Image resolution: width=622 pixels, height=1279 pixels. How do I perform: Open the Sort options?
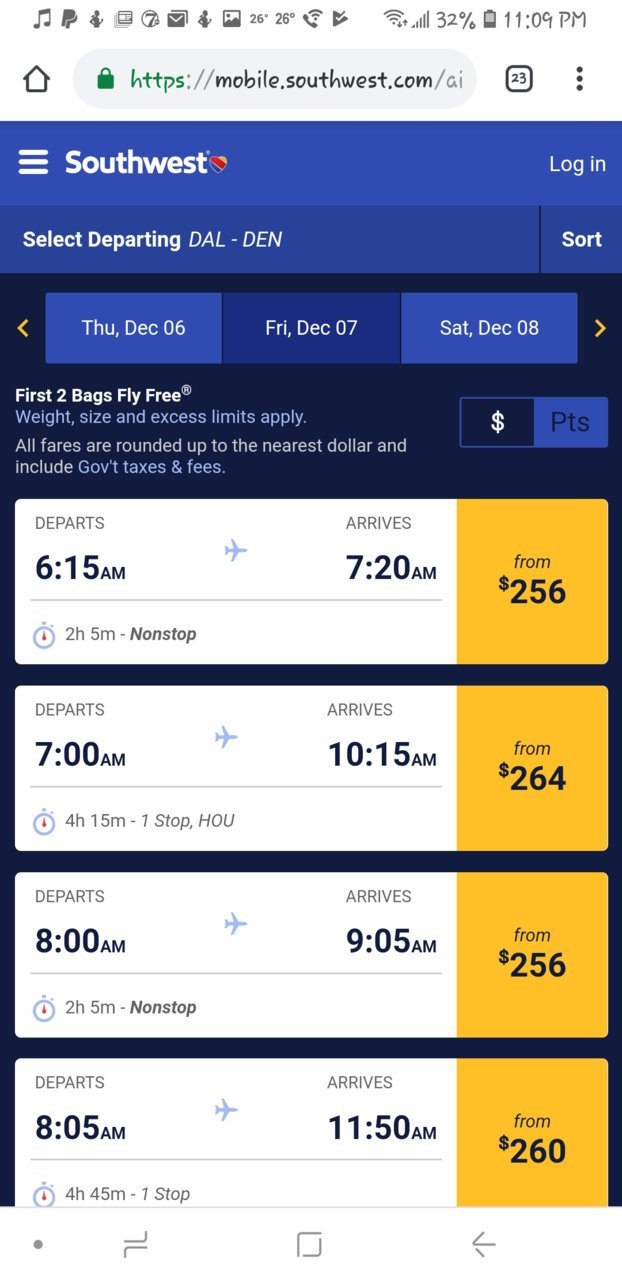(x=581, y=239)
